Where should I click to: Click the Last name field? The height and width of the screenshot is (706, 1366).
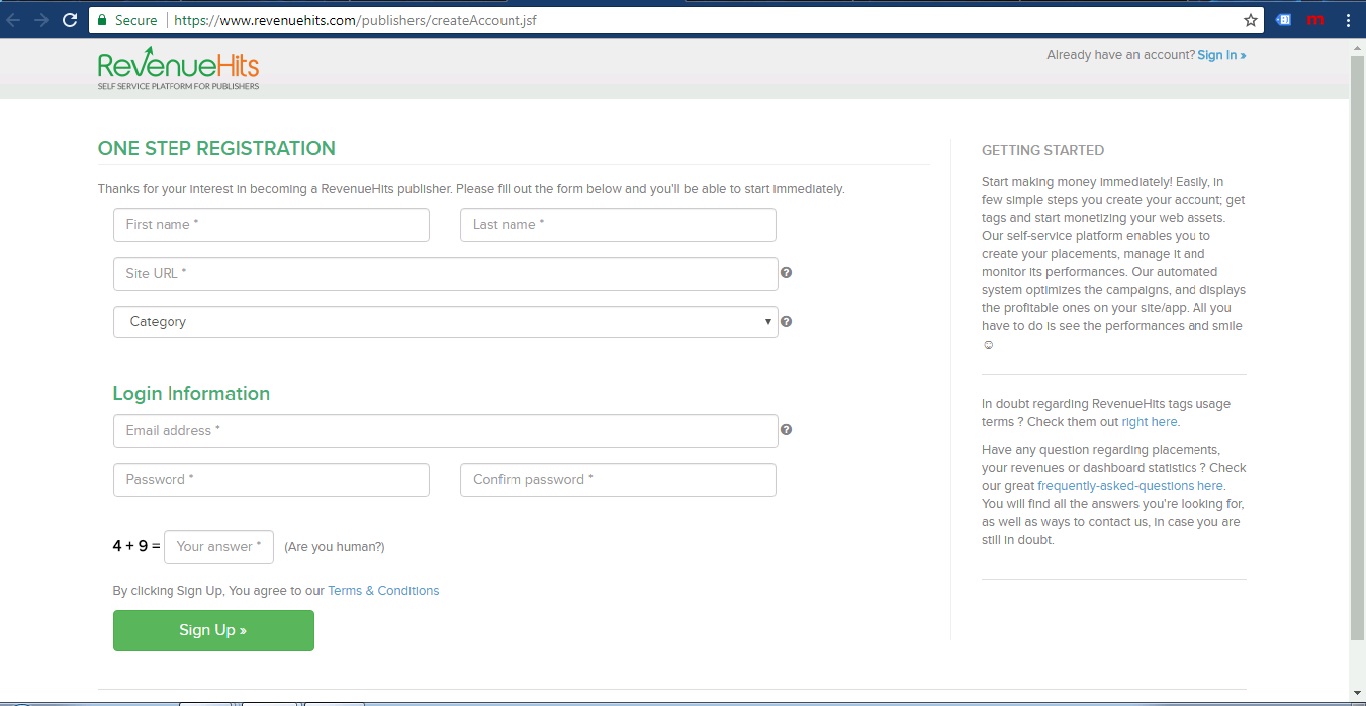(618, 225)
